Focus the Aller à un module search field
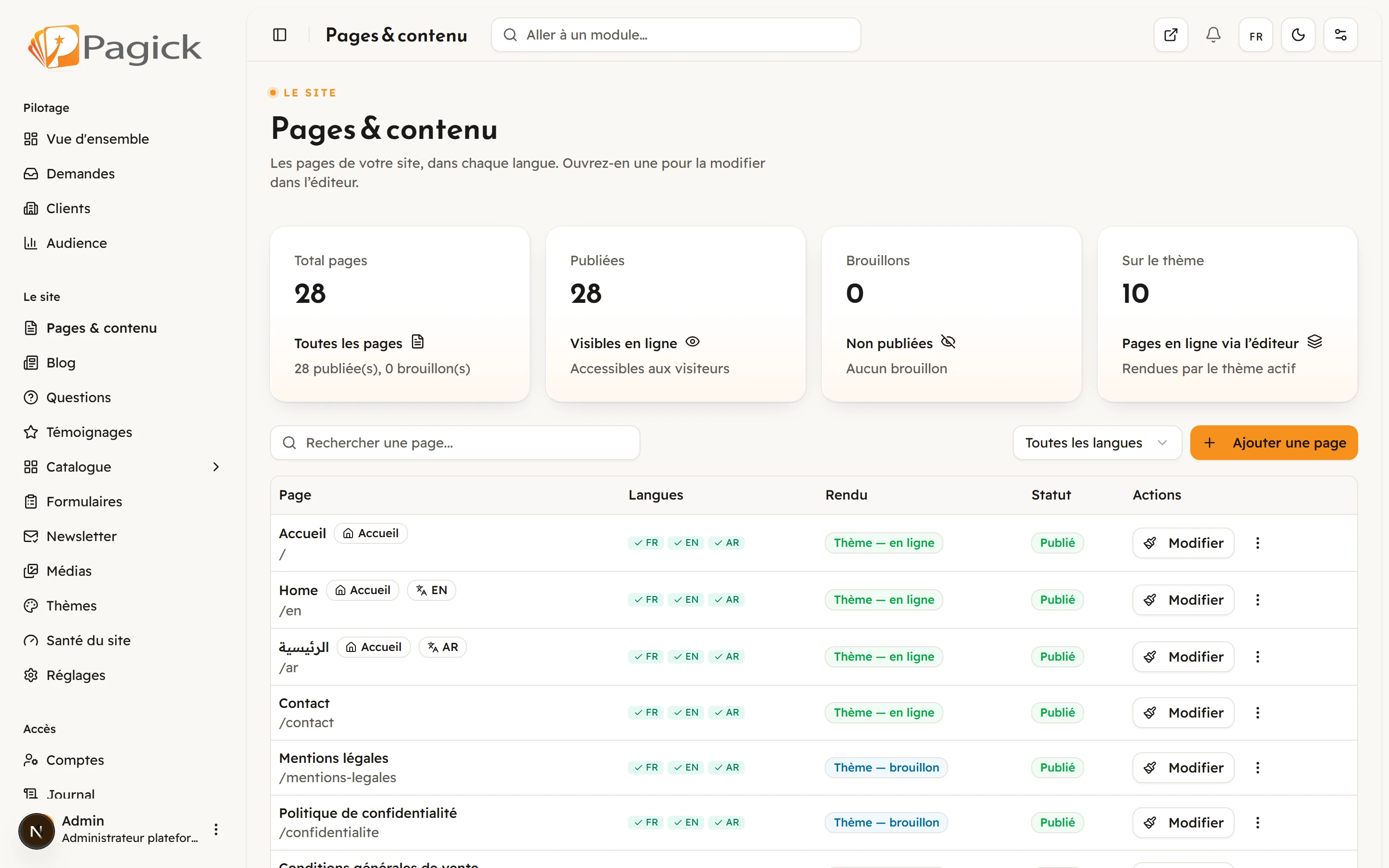 676,35
